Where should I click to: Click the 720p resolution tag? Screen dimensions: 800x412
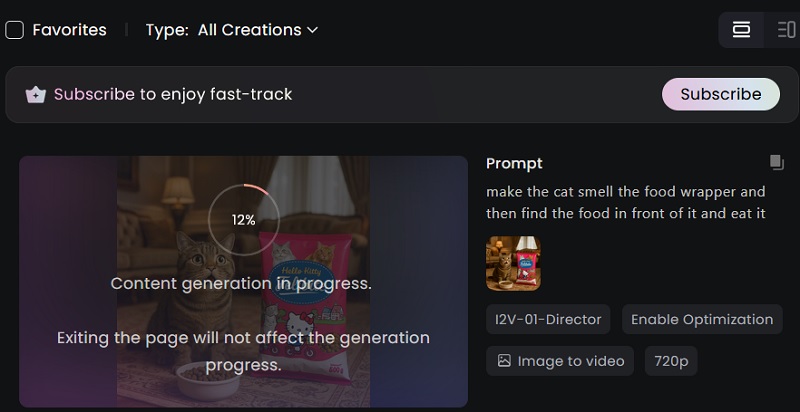(671, 361)
